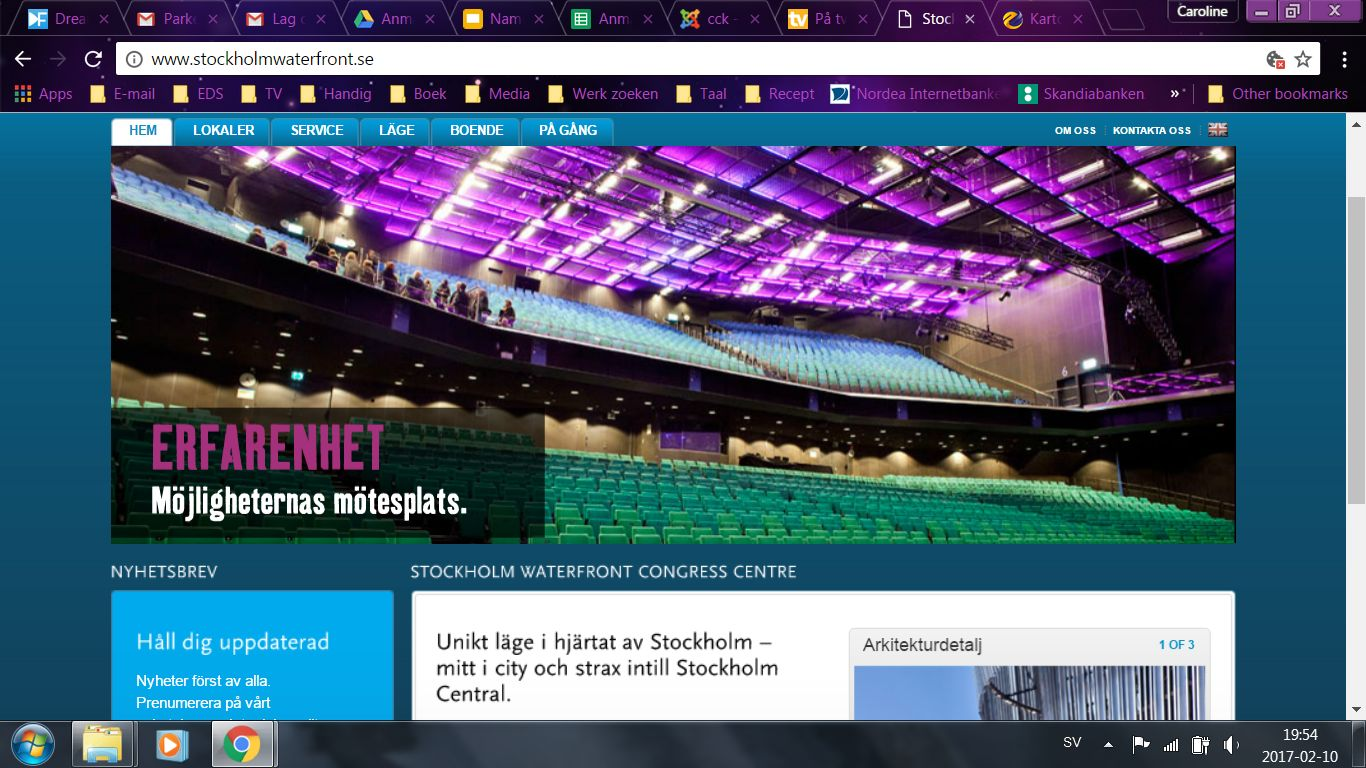Select the LOKALER navigation tab

[223, 131]
